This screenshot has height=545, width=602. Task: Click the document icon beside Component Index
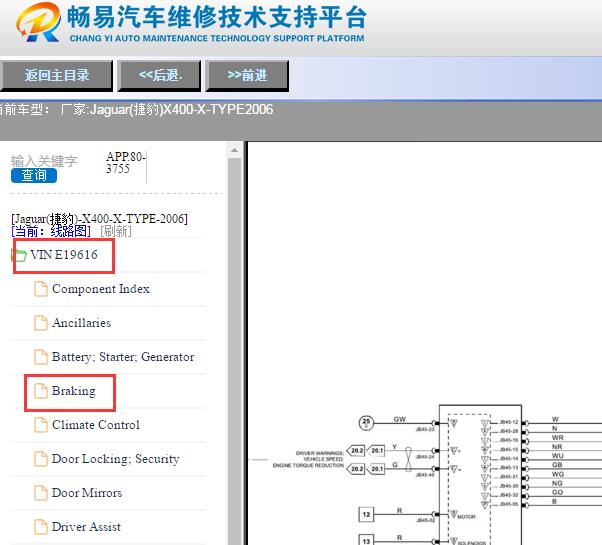coord(41,289)
